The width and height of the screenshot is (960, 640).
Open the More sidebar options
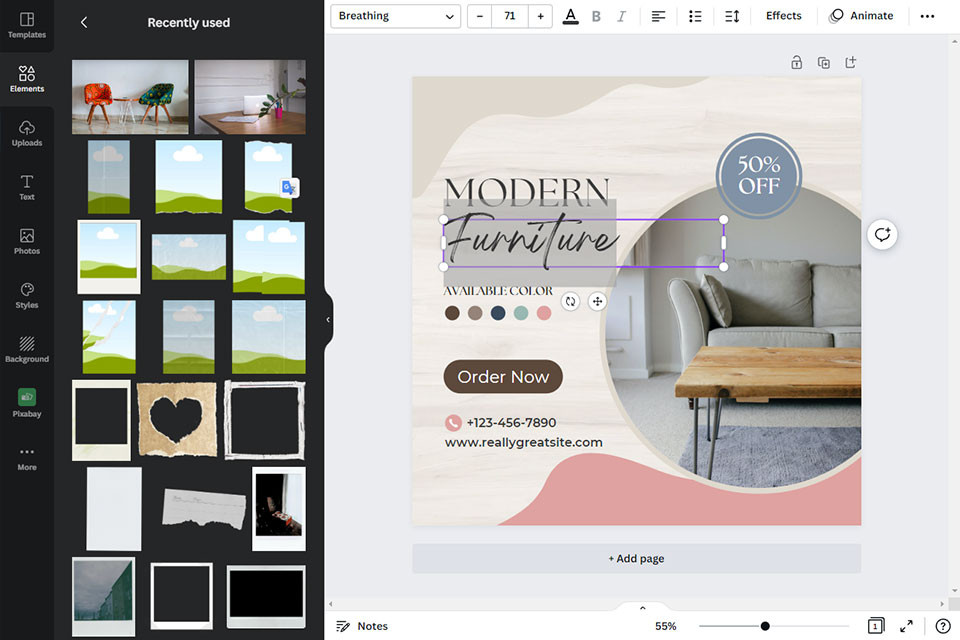27,458
